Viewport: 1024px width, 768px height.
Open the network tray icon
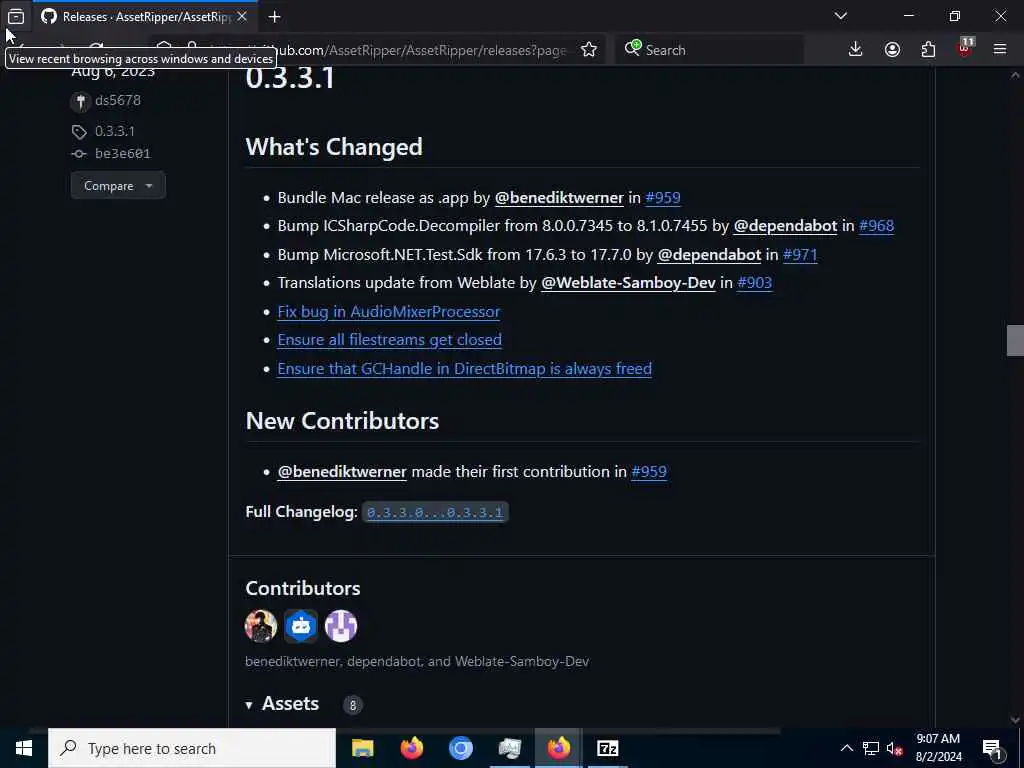(x=871, y=748)
